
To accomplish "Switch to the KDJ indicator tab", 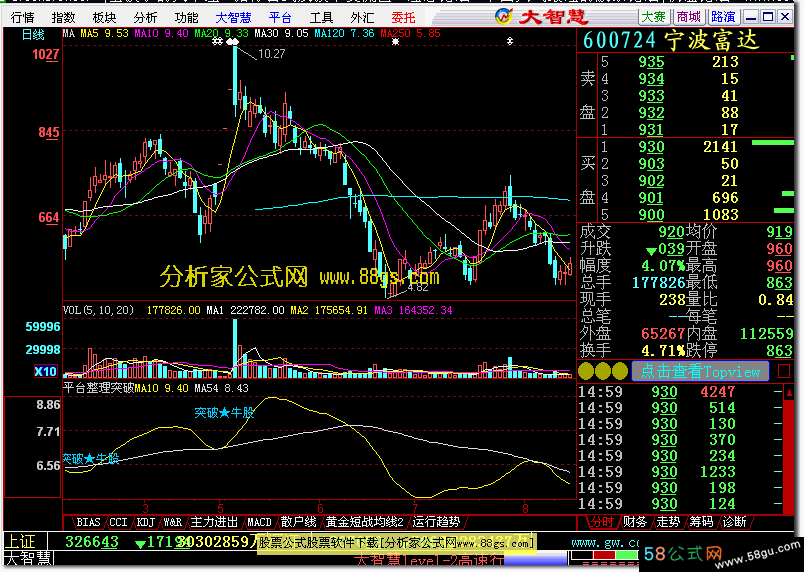I will tap(146, 522).
